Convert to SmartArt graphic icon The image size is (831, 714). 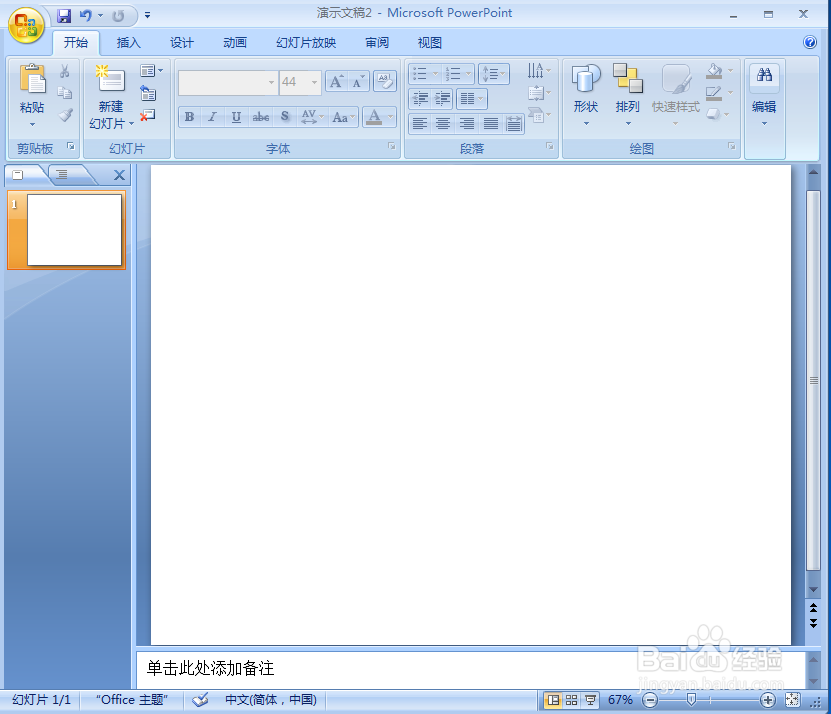point(539,114)
